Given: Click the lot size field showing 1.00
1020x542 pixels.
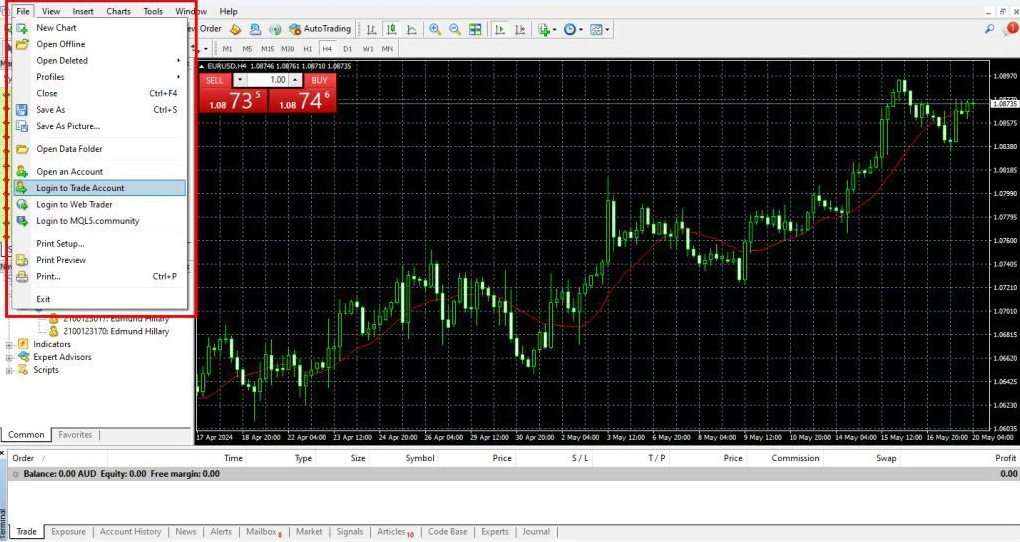Looking at the screenshot, I should point(268,80).
